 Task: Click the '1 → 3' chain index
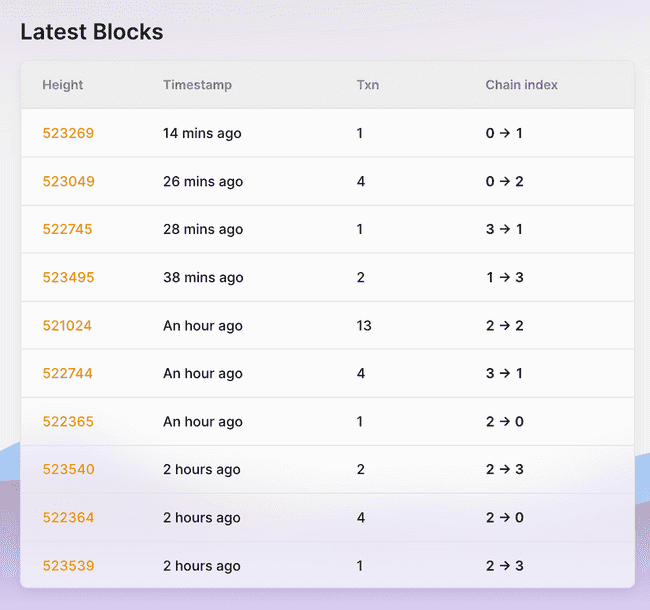(x=504, y=277)
